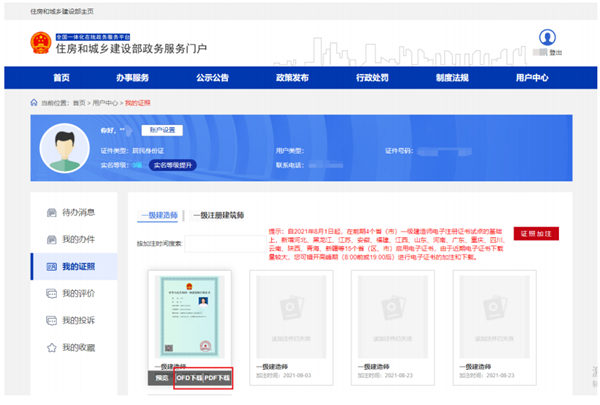Open the first 一级建造师 certificate thumbnail
The image size is (600, 405).
191,315
